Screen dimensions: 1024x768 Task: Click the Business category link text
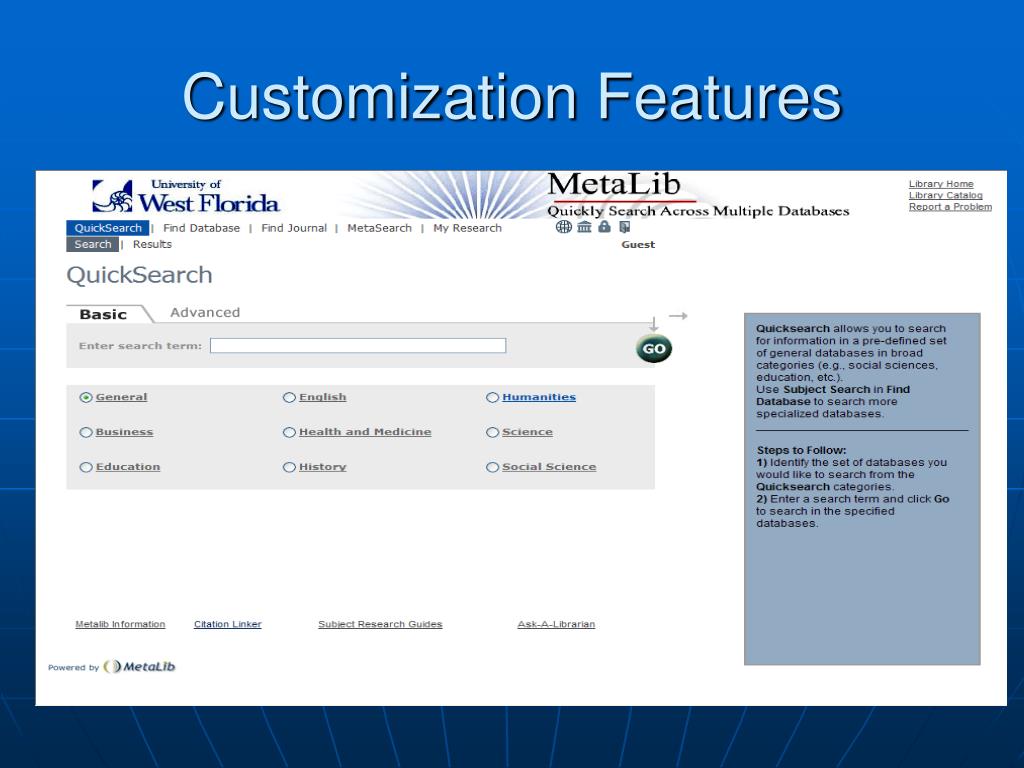tap(124, 432)
